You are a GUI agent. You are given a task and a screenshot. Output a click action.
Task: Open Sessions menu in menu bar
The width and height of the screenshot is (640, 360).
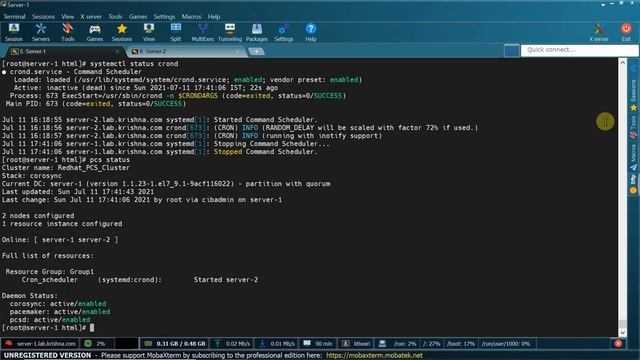[43, 17]
